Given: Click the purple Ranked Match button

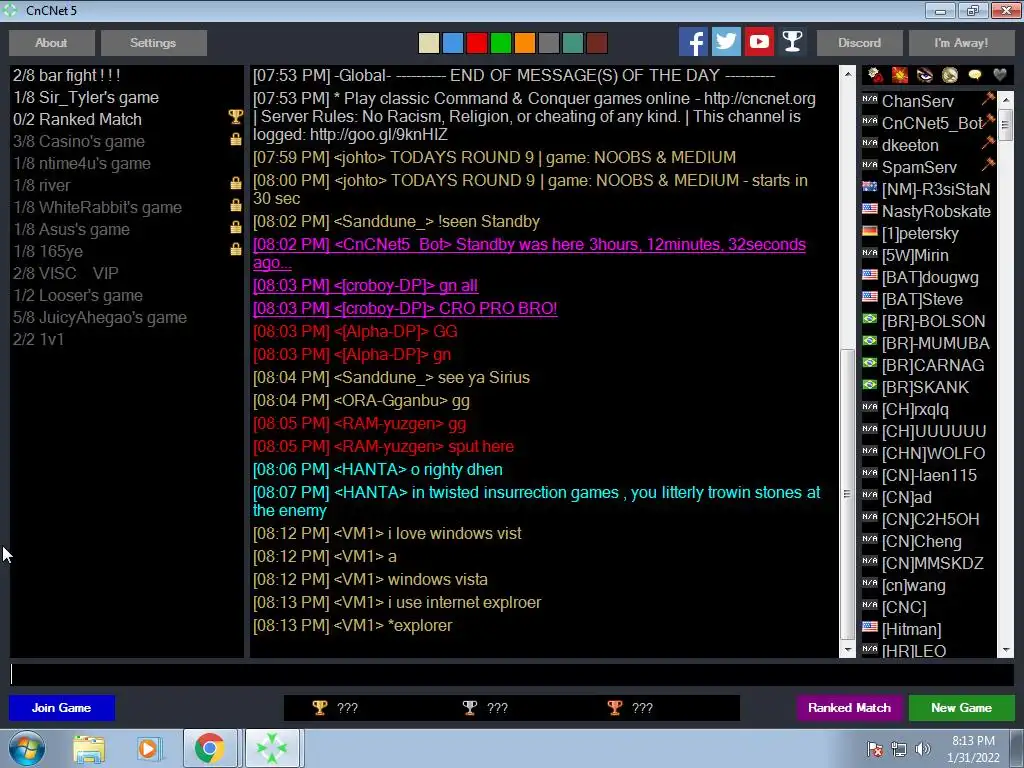Looking at the screenshot, I should point(850,708).
